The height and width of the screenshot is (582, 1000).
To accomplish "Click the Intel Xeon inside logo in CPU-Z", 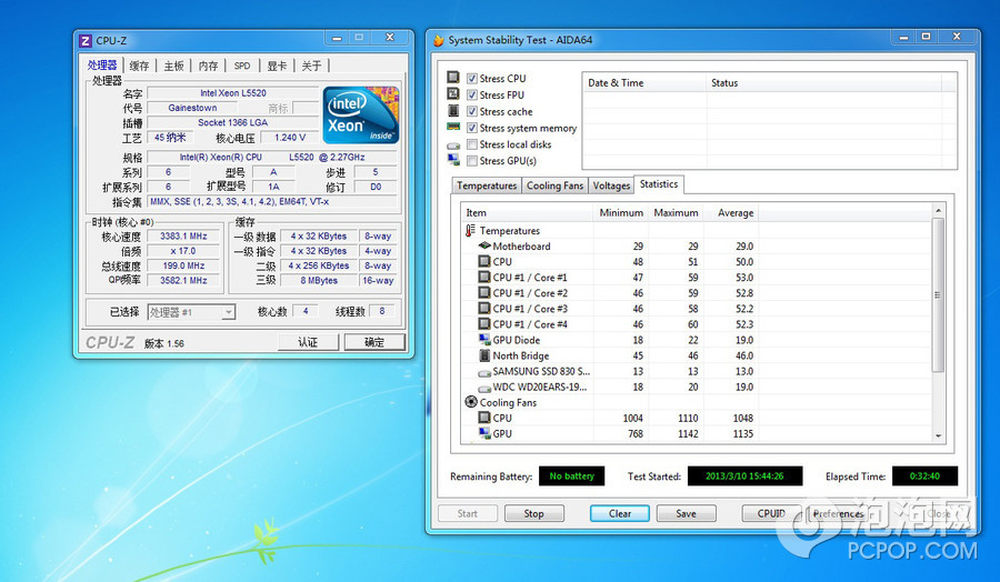I will pyautogui.click(x=361, y=115).
